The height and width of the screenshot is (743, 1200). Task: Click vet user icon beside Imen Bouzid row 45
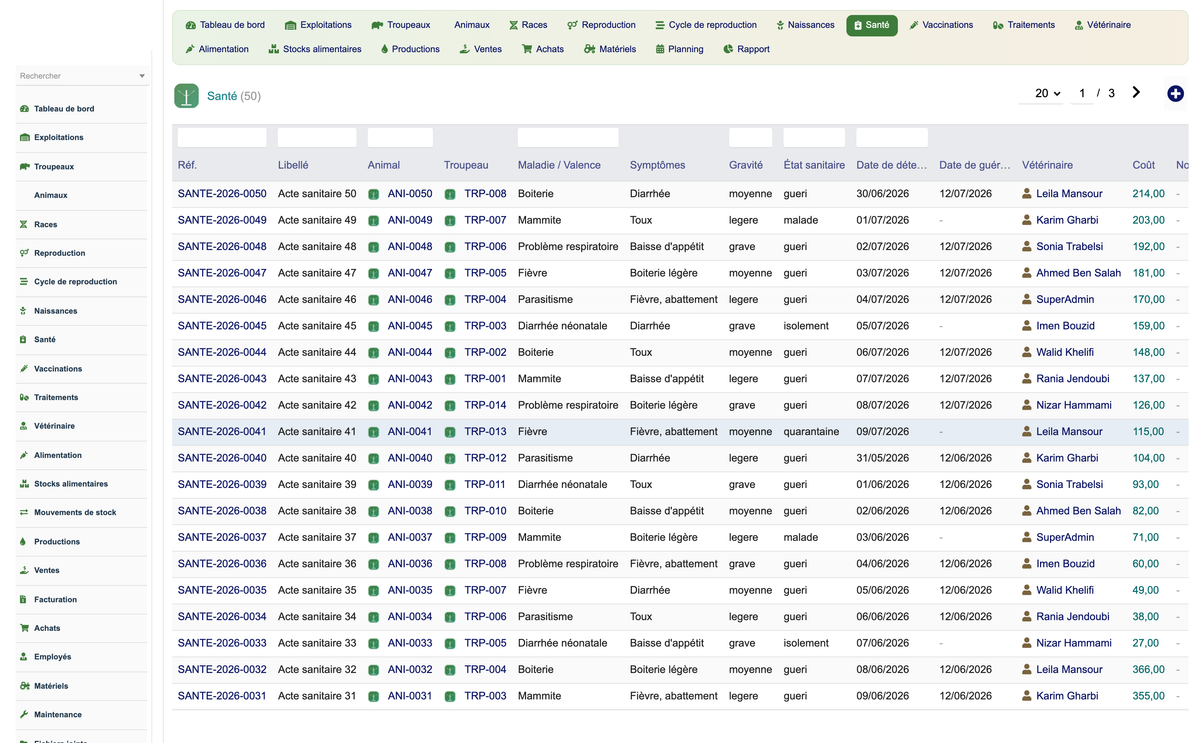coord(1027,326)
